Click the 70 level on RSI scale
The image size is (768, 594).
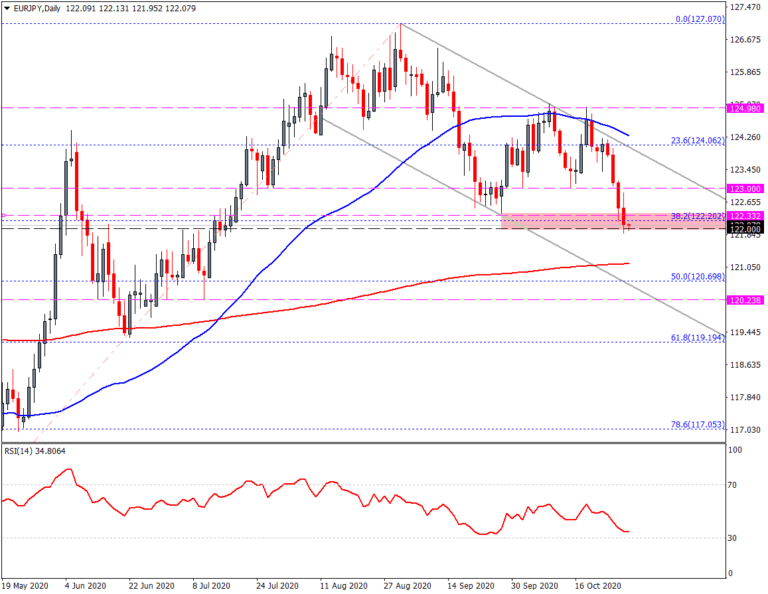point(734,485)
